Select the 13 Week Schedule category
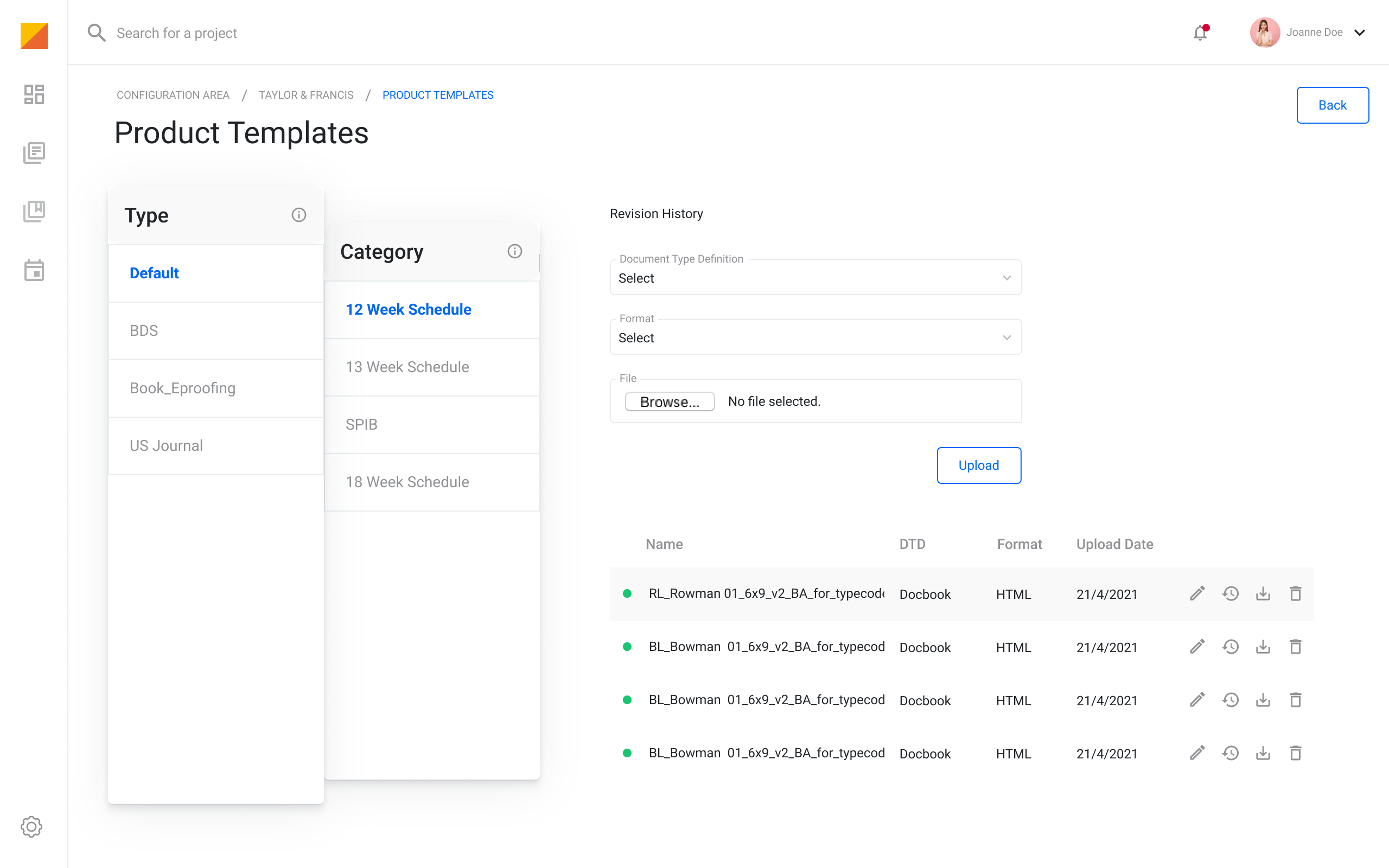Screen dimensions: 1389x868 (x=407, y=367)
